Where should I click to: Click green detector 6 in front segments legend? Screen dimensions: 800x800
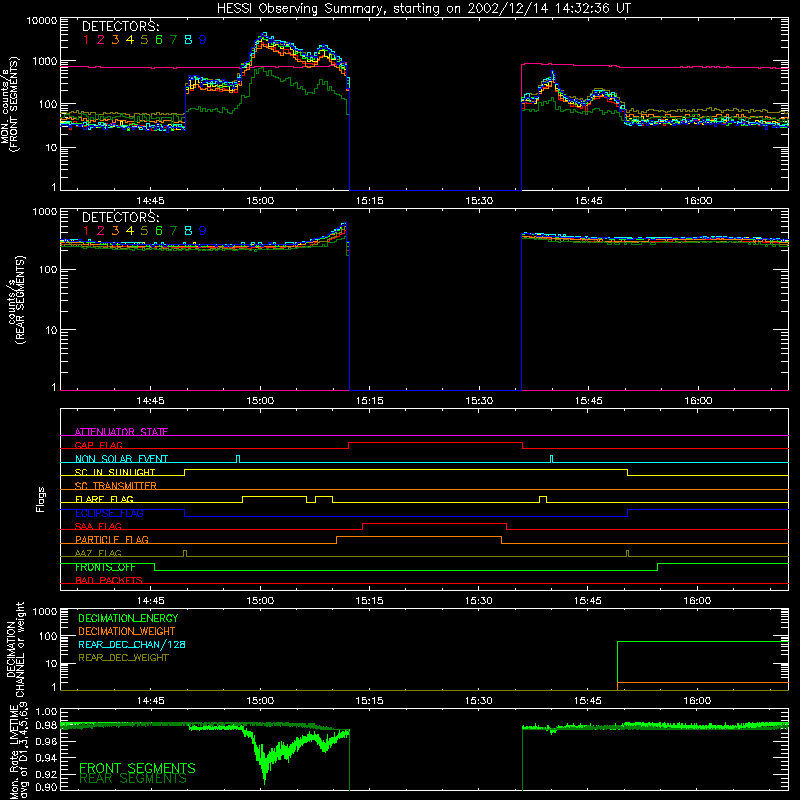pos(159,40)
